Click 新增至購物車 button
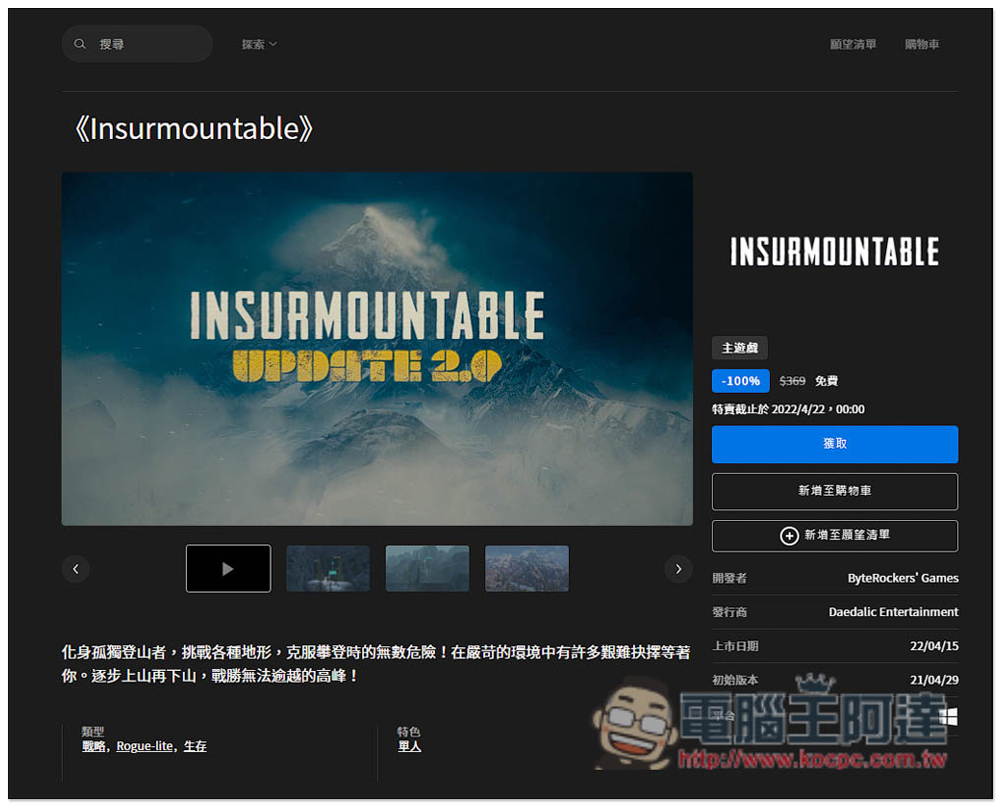The width and height of the screenshot is (1000, 808). pos(835,491)
